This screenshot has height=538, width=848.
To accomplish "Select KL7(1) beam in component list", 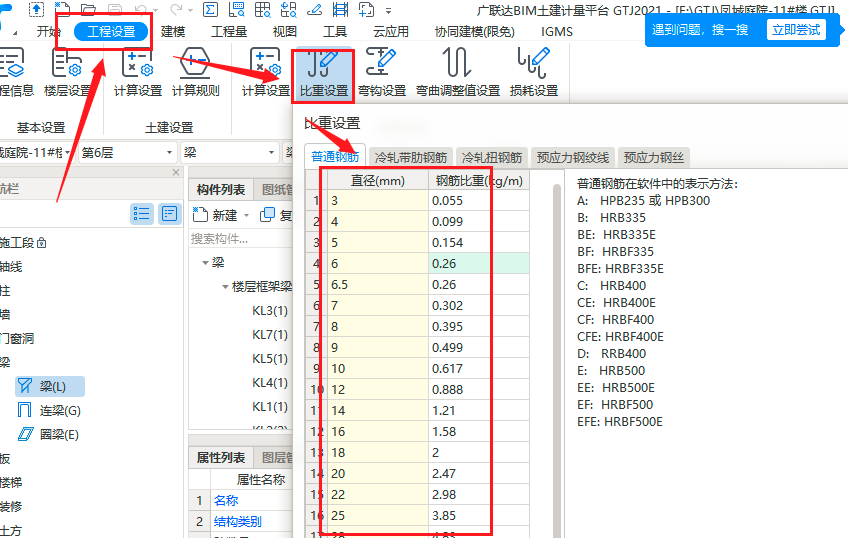I will [x=270, y=335].
